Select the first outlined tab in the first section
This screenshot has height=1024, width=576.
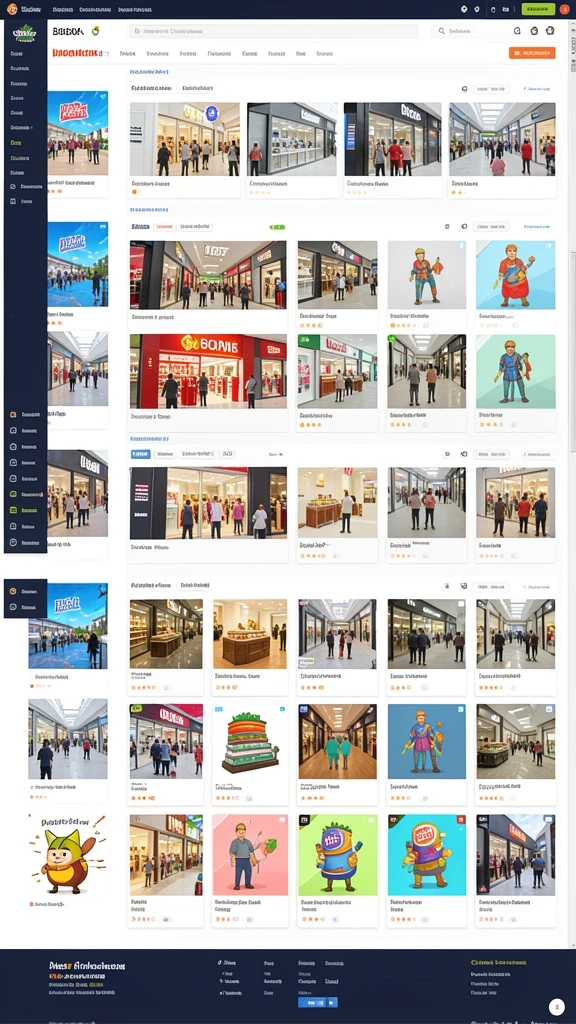[152, 88]
